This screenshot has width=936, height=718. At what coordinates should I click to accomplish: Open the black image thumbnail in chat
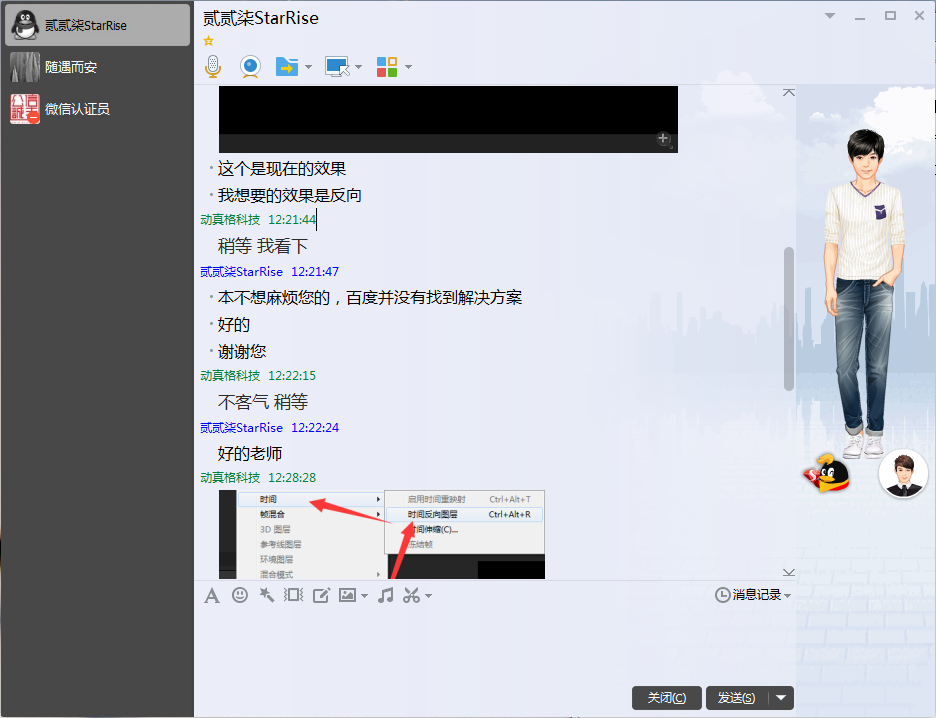pyautogui.click(x=448, y=119)
